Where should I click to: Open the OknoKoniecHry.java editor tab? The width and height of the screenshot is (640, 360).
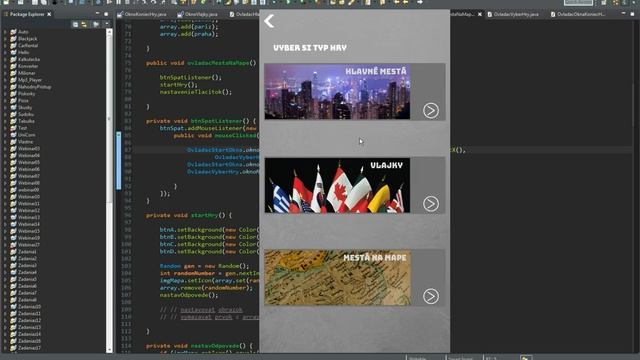click(x=142, y=14)
